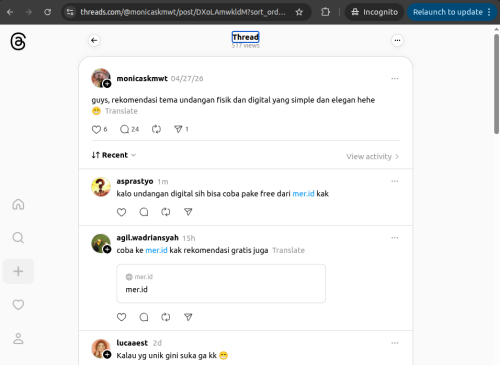The width and height of the screenshot is (500, 365).
Task: Repost monicaskmwt's post
Action: (156, 129)
